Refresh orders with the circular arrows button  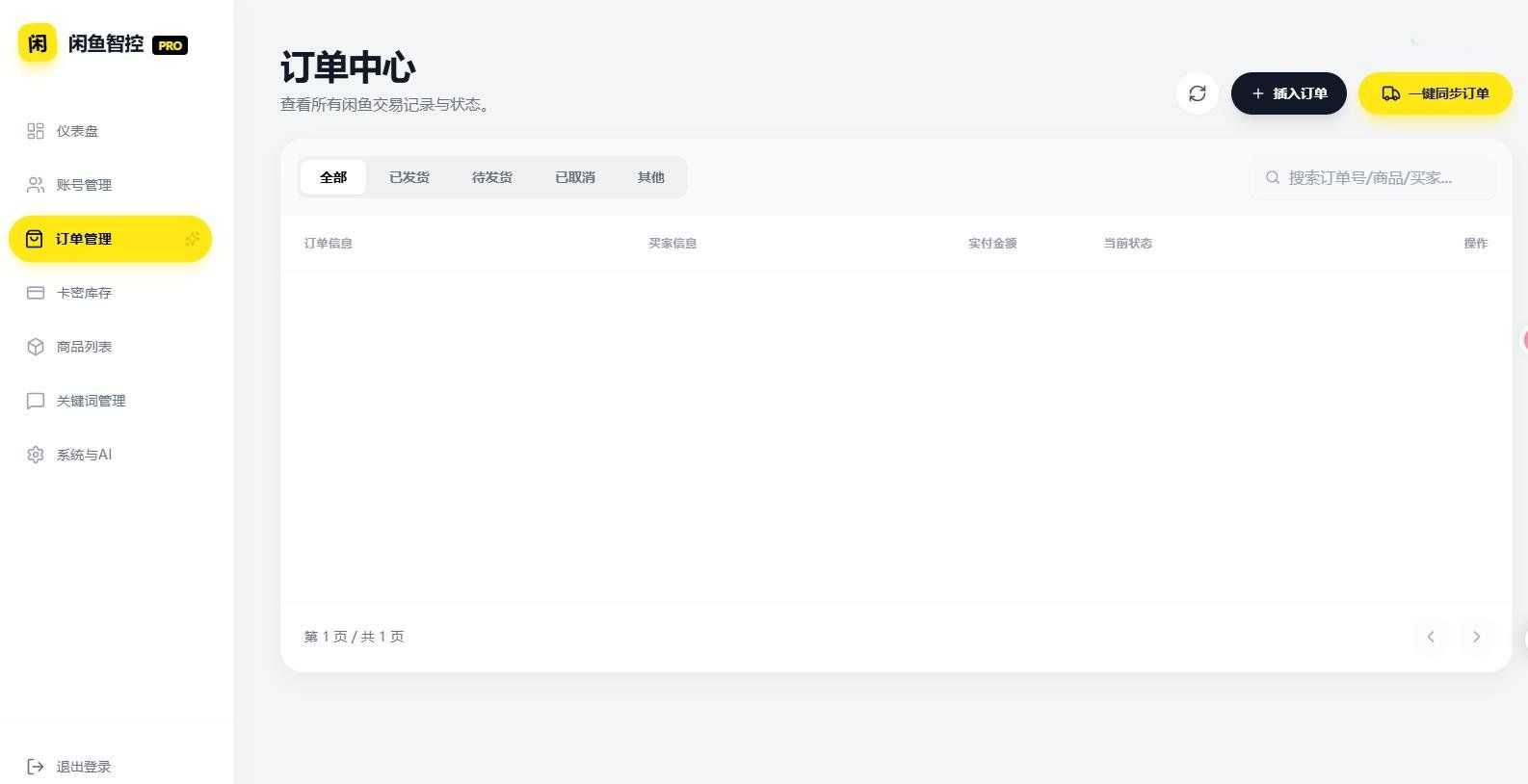[1198, 93]
